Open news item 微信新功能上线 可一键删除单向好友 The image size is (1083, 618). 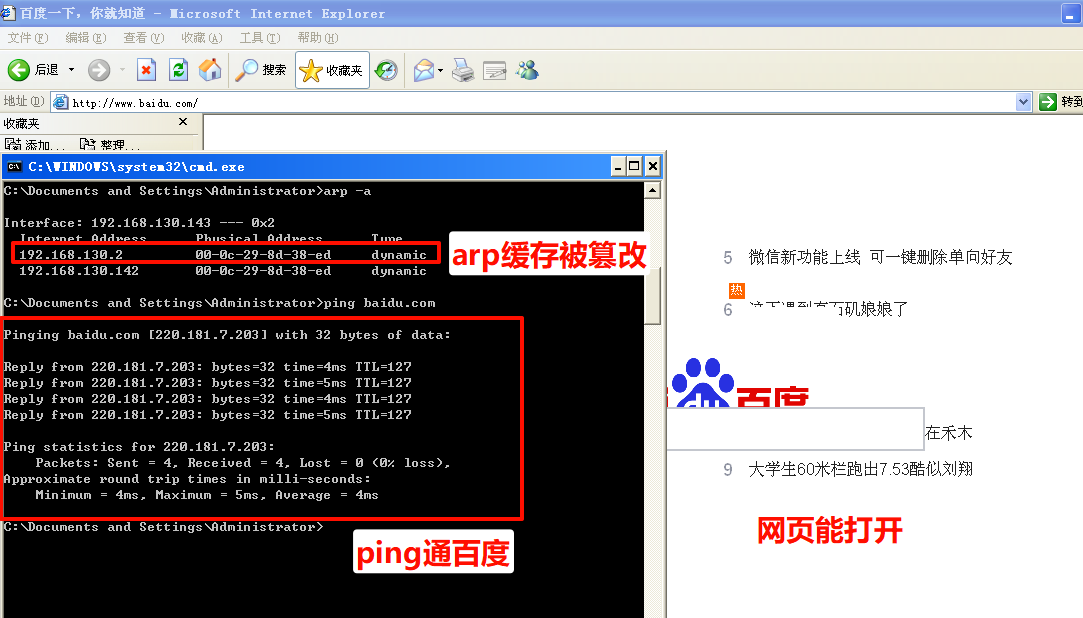880,258
